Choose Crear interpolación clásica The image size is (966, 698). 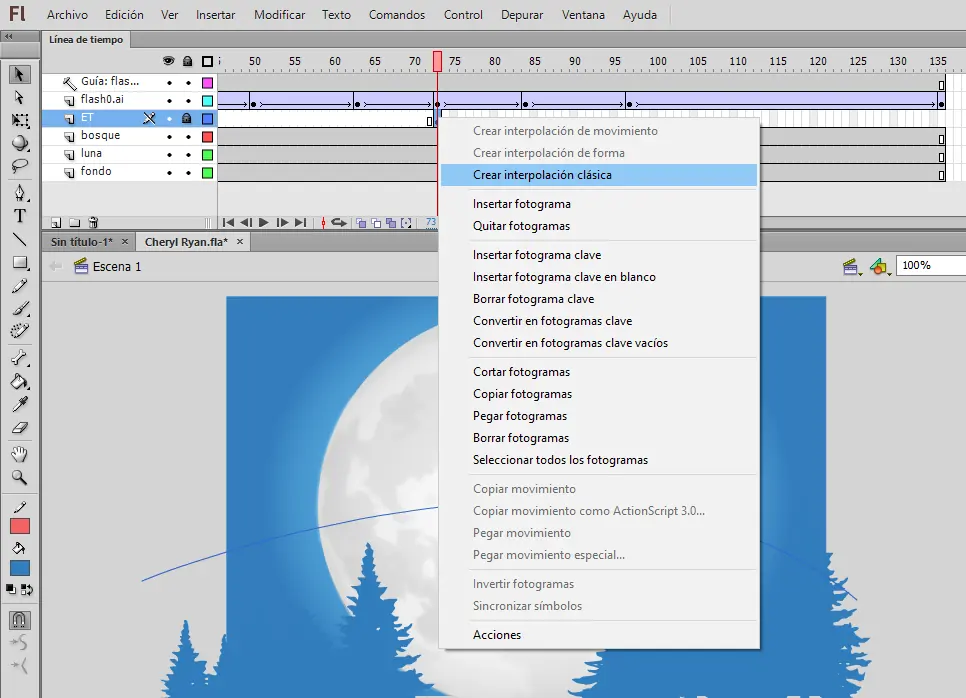599,175
